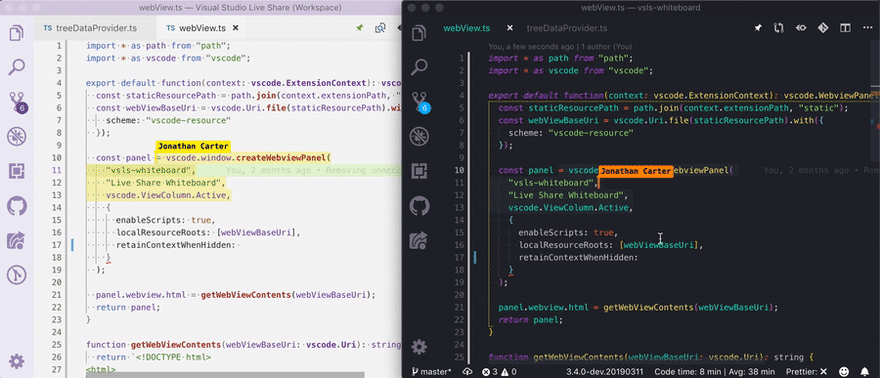Click the compare changes icon in dark toolbar
This screenshot has width=880, height=378.
pos(779,28)
